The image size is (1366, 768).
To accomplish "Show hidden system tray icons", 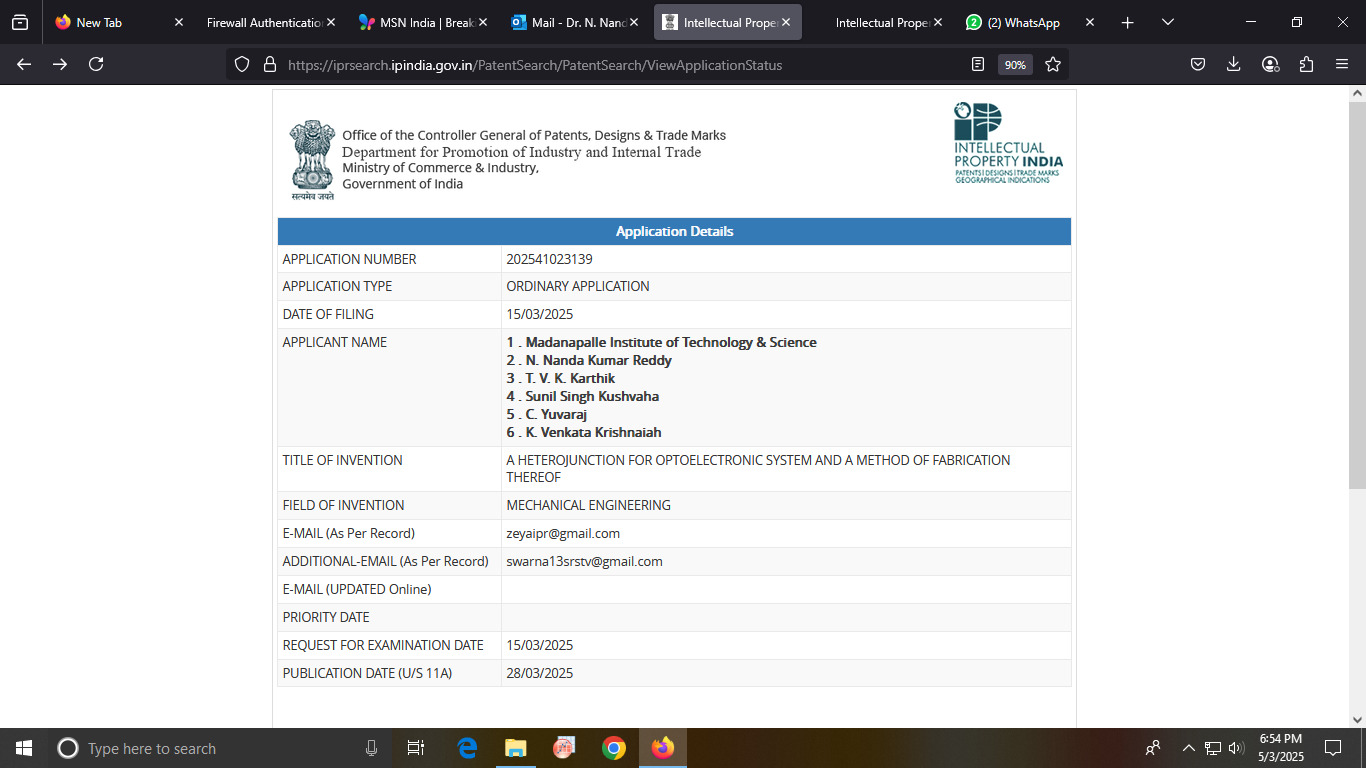I will [1188, 748].
